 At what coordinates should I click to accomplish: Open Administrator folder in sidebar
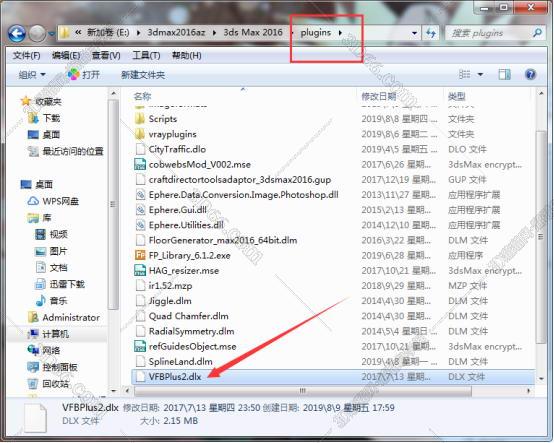(64, 317)
